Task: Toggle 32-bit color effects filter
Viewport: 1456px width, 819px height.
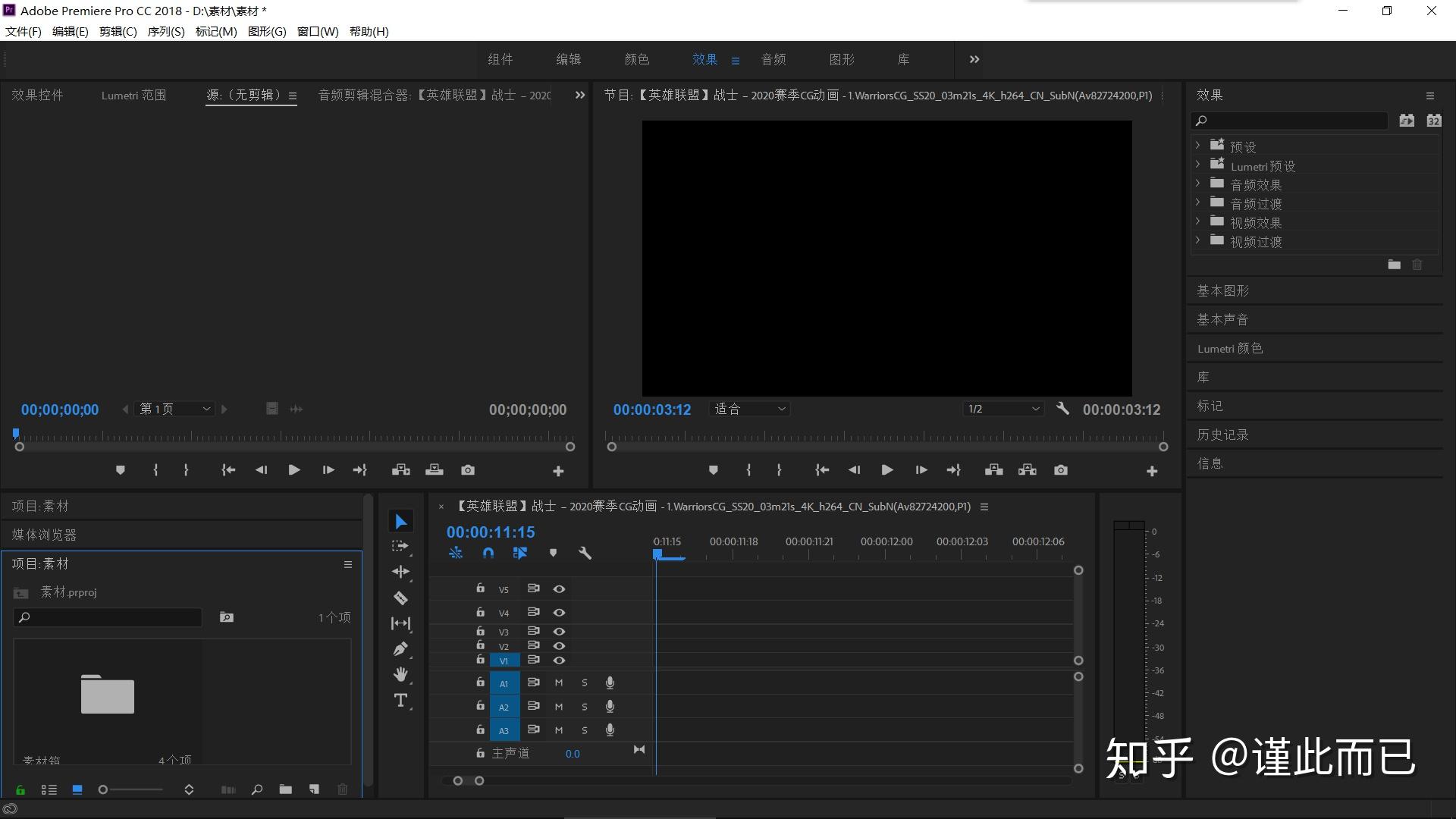Action: pyautogui.click(x=1433, y=121)
